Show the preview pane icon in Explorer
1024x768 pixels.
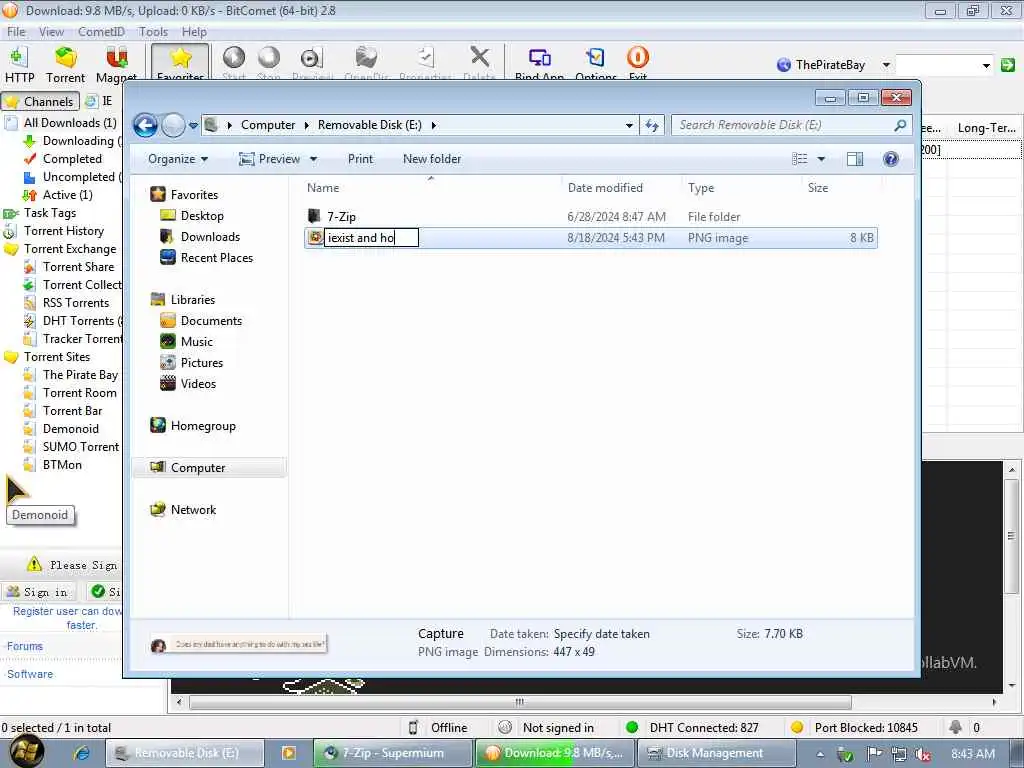pyautogui.click(x=854, y=159)
